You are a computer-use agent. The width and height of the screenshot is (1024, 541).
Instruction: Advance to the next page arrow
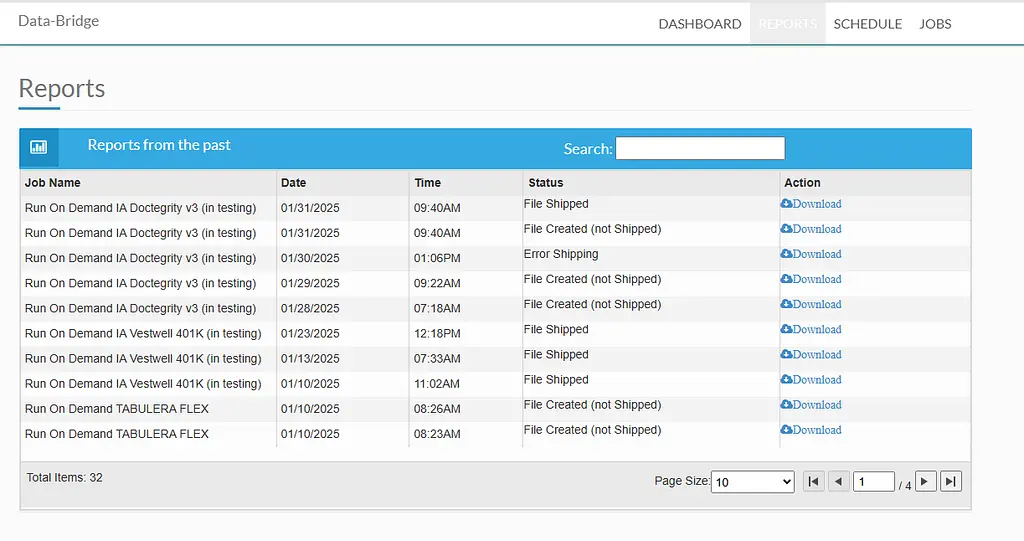[925, 482]
